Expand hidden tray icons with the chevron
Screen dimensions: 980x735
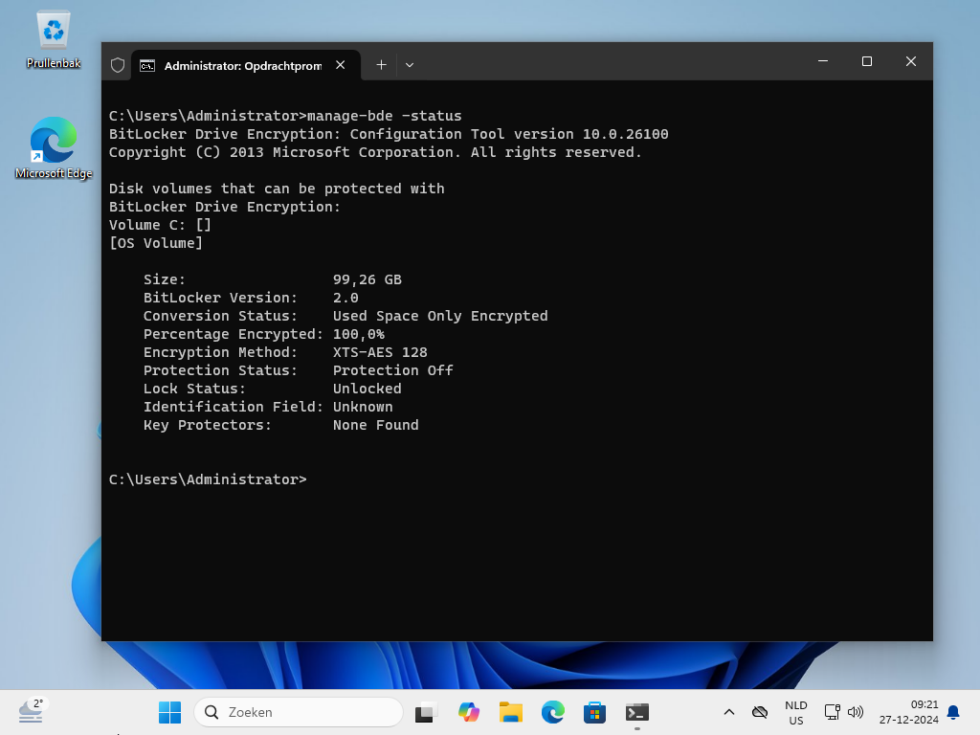[x=729, y=712]
